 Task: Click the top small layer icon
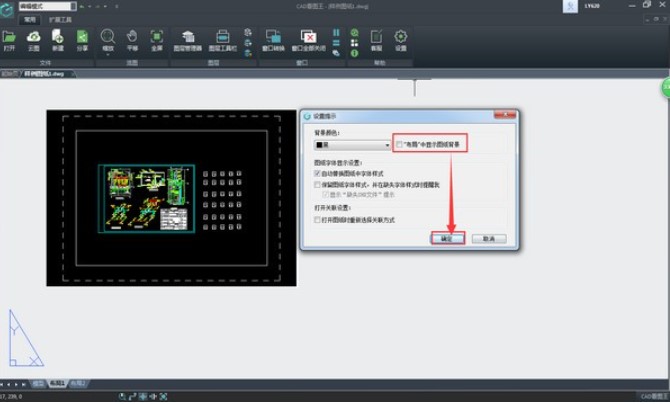click(x=248, y=32)
